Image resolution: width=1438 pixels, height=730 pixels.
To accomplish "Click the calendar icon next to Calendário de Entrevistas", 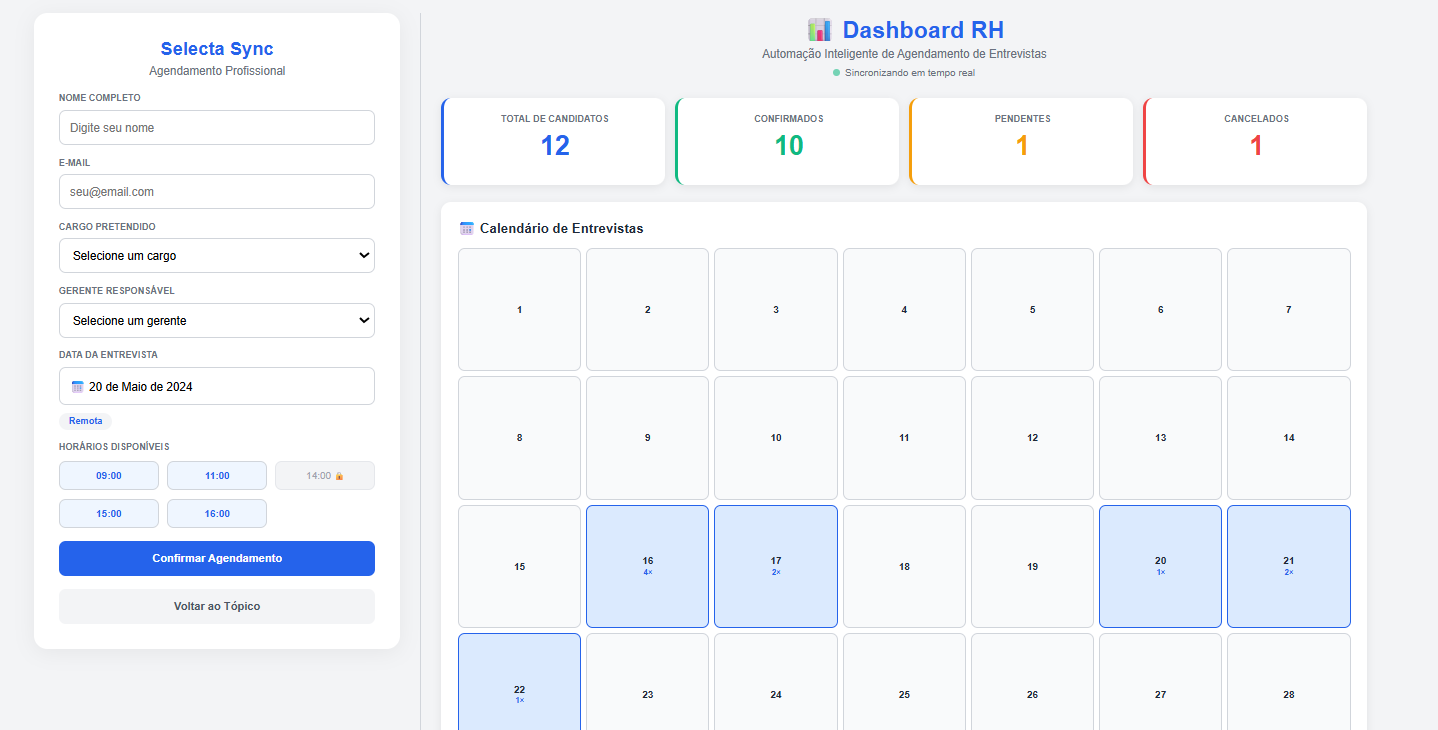I will [x=467, y=228].
